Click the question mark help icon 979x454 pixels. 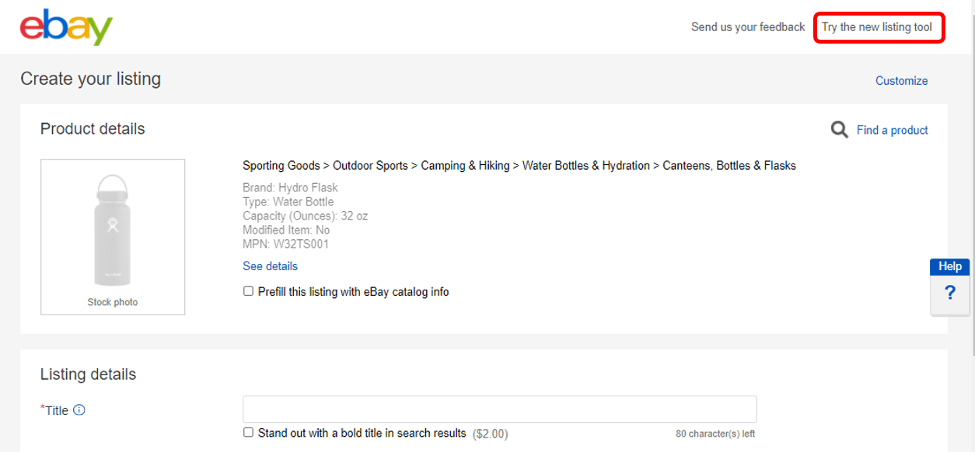click(x=950, y=294)
